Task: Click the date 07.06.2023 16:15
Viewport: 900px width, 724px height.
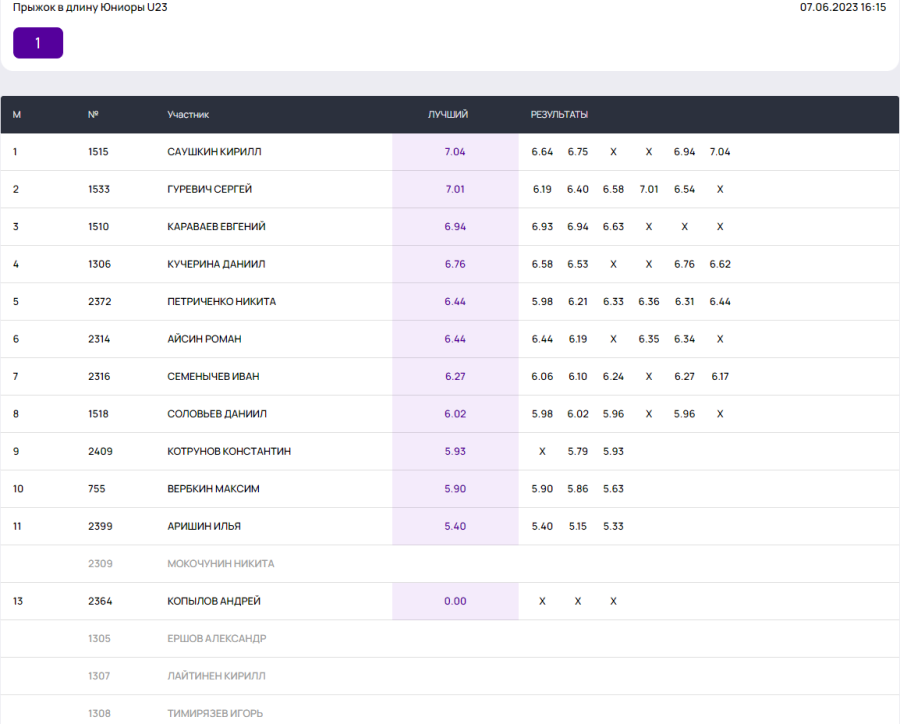Action: pos(842,7)
